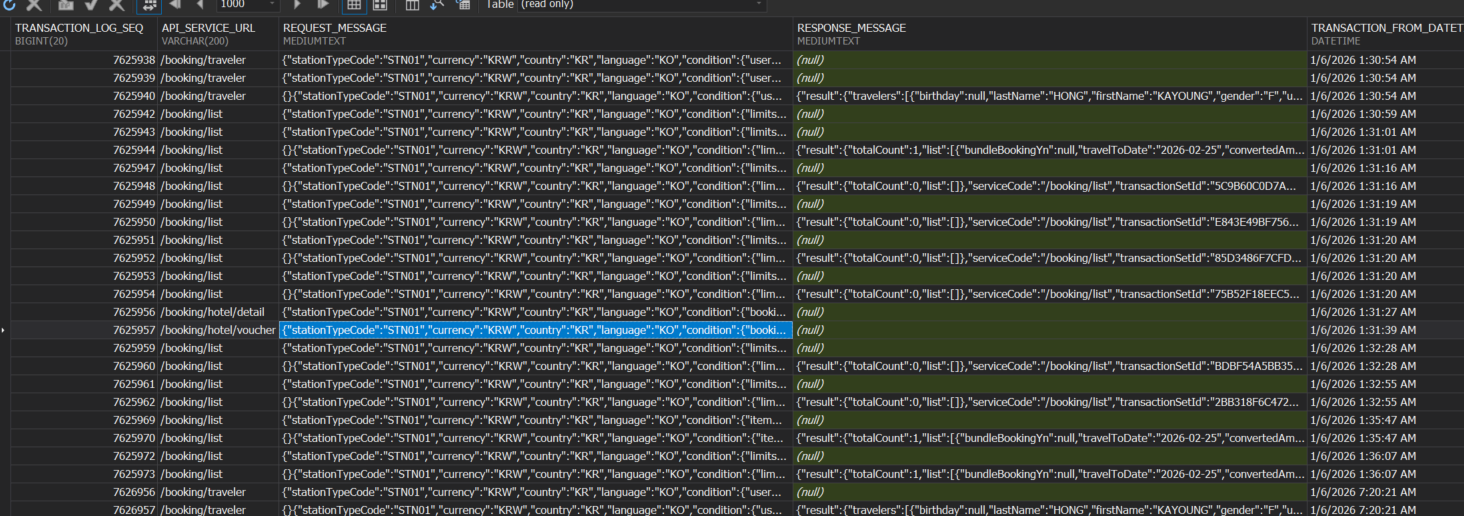Go to the first page of results
The width and height of the screenshot is (1464, 516).
pyautogui.click(x=177, y=5)
